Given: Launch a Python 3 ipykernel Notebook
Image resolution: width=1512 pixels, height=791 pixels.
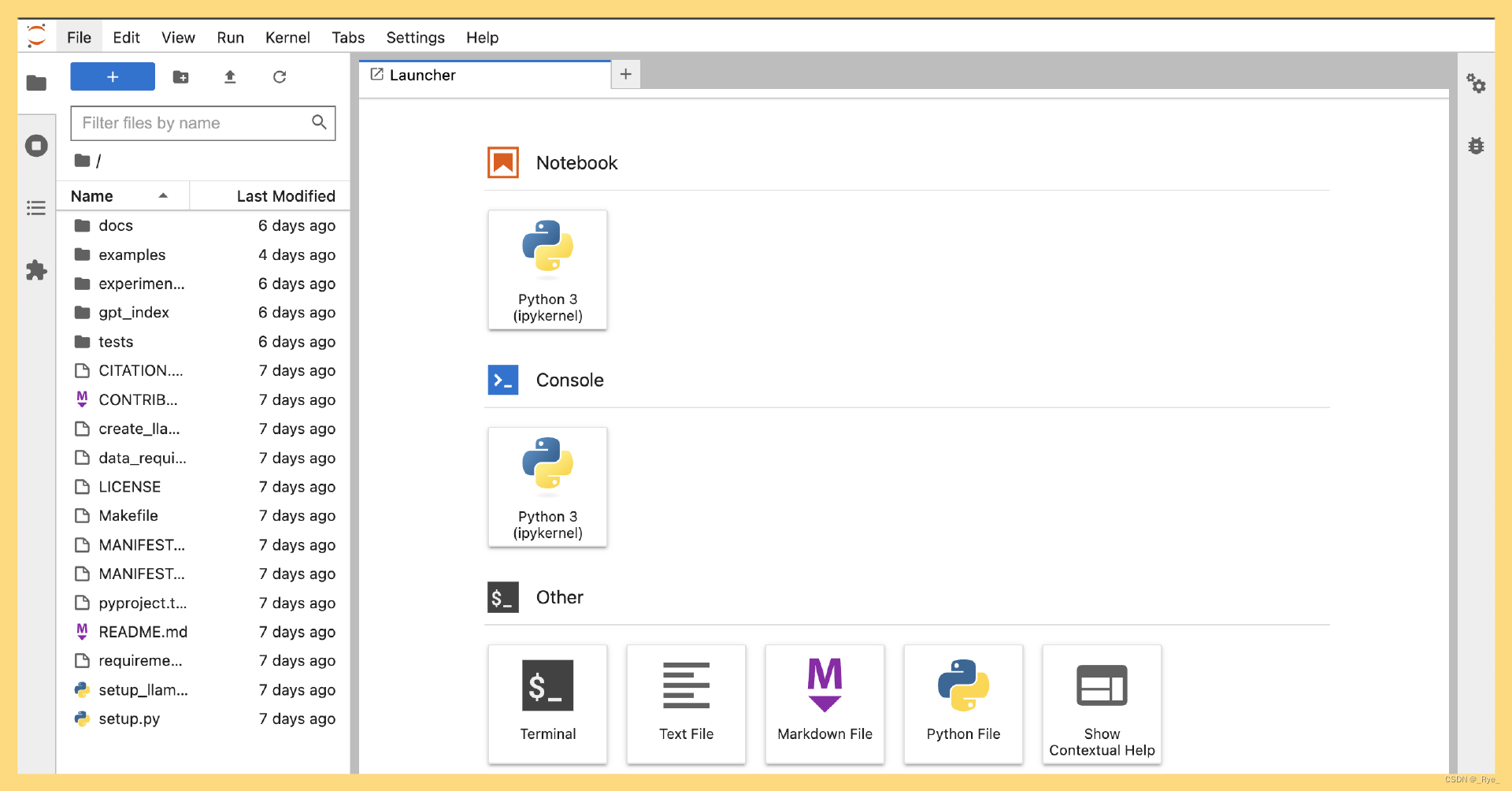Looking at the screenshot, I should (548, 269).
